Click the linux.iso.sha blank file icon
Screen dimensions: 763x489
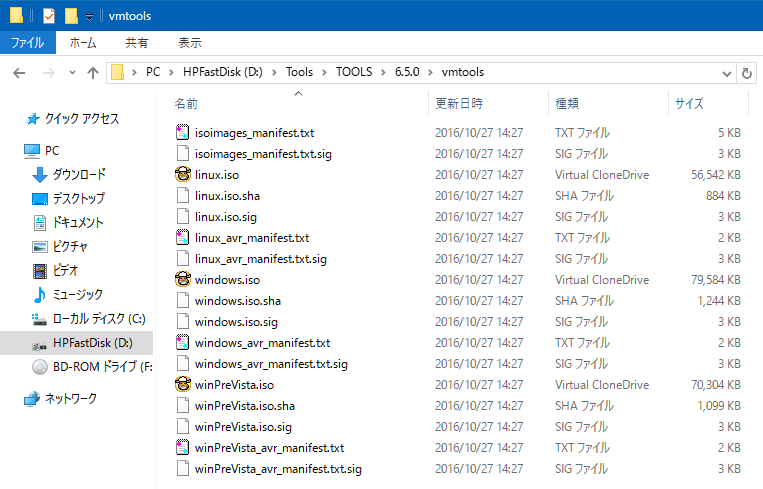tap(182, 195)
